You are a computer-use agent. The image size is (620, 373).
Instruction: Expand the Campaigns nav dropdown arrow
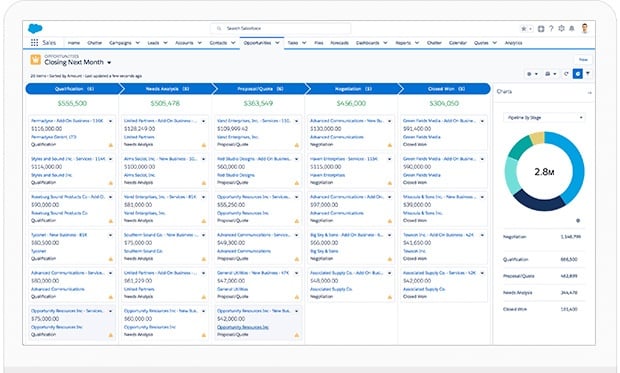138,43
